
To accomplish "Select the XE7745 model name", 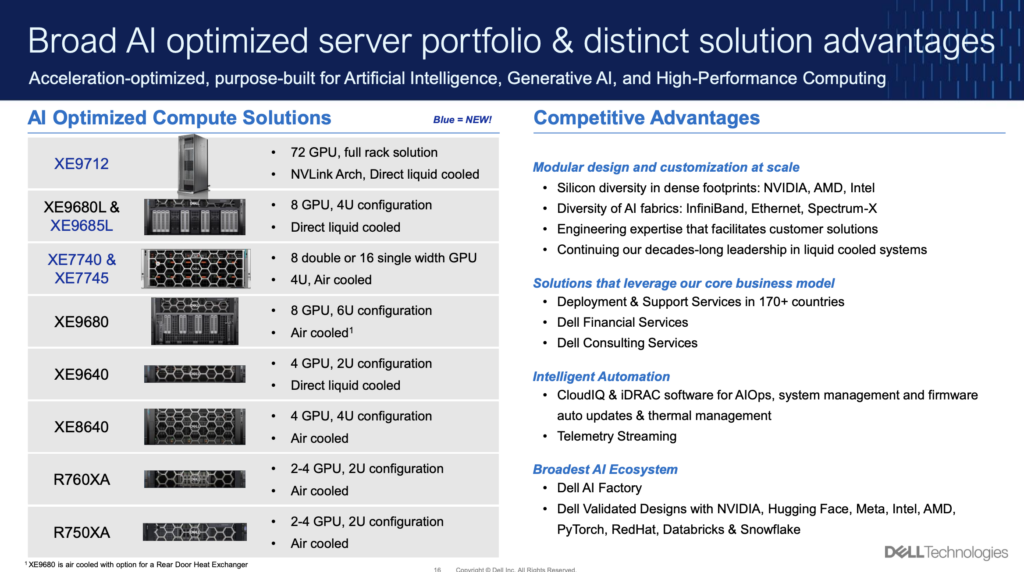I will click(82, 278).
